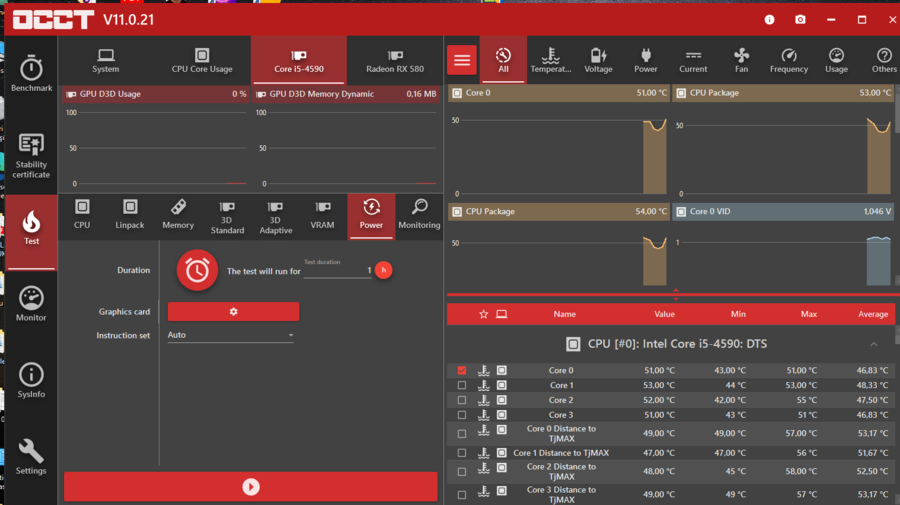The height and width of the screenshot is (505, 900).
Task: Choose the 3D Standard test
Action: (x=227, y=217)
